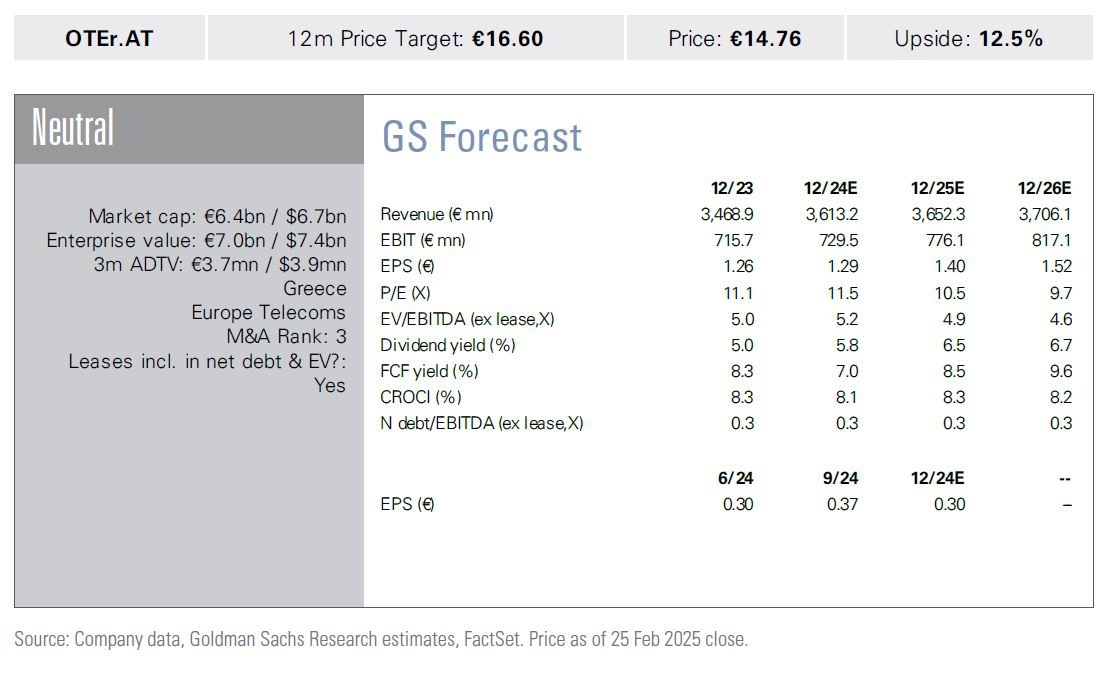Click the Europe Telecoms sector text
Image resolution: width=1108 pixels, height=674 pixels.
(268, 313)
